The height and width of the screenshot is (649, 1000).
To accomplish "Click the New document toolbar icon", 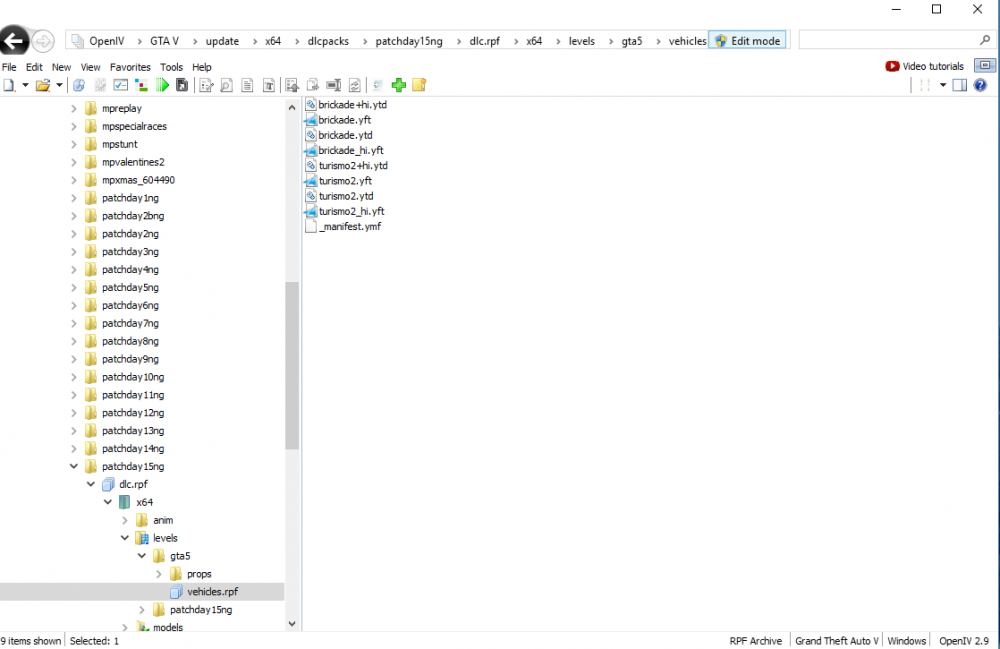I will pyautogui.click(x=9, y=85).
